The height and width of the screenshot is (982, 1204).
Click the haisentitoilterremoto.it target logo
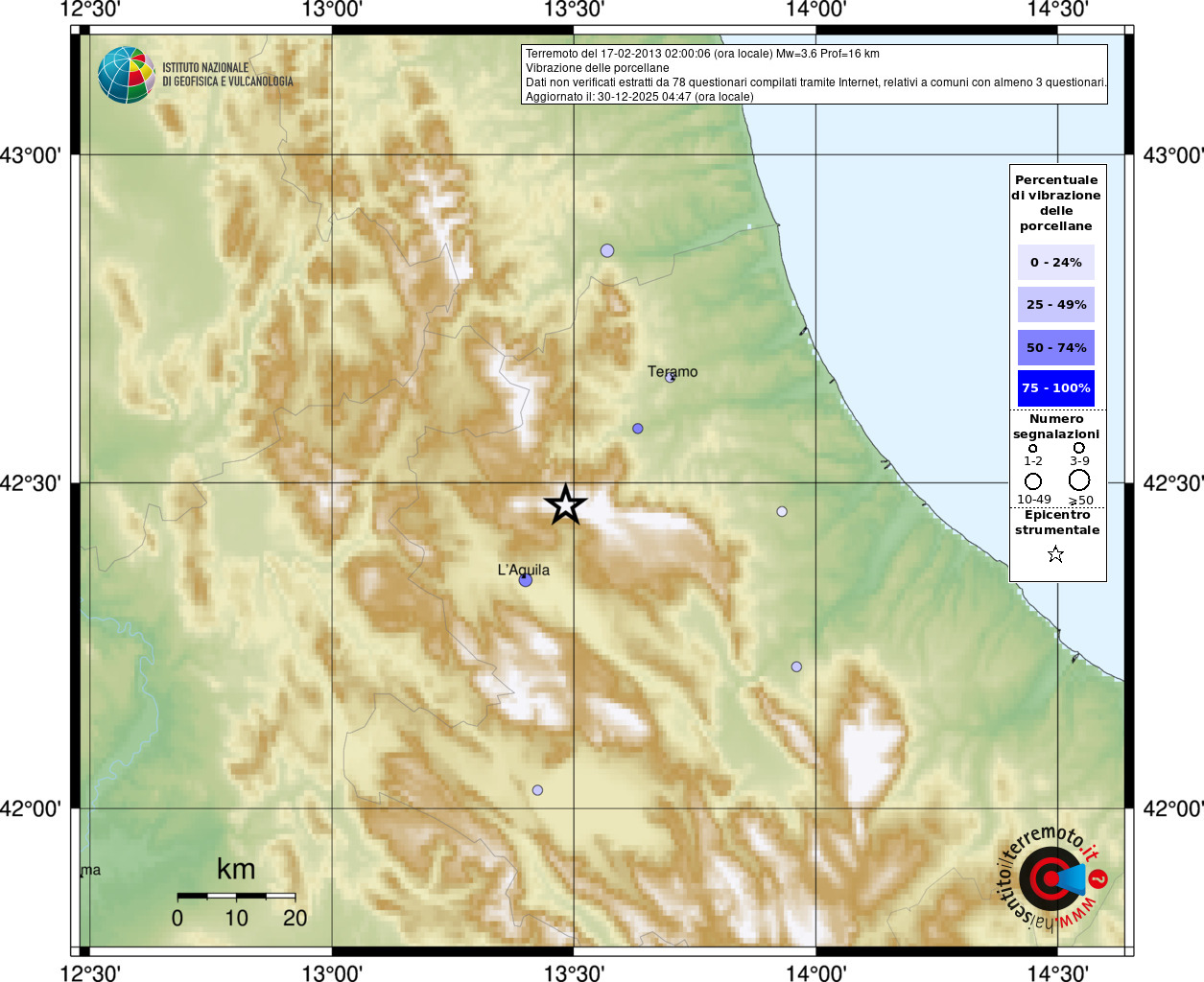[1051, 878]
